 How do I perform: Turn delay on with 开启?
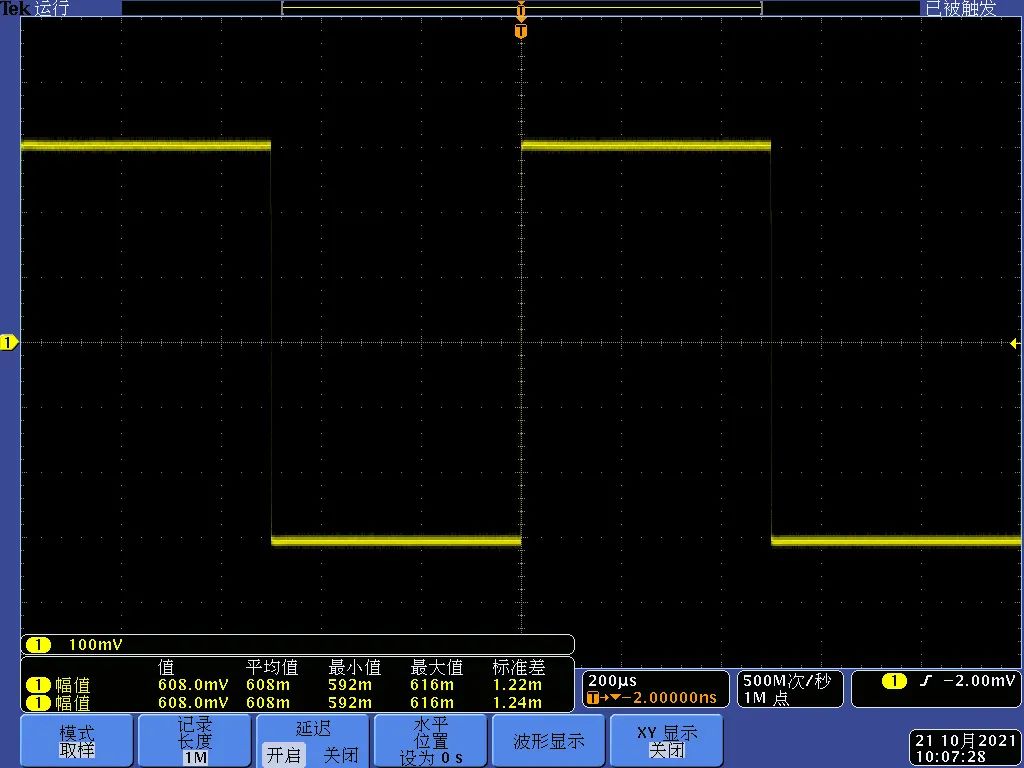click(284, 755)
